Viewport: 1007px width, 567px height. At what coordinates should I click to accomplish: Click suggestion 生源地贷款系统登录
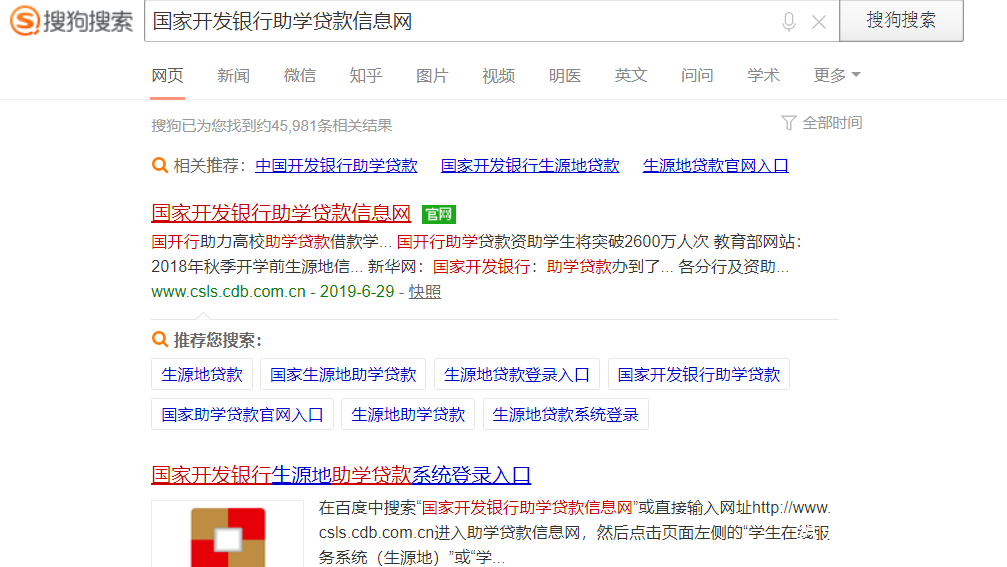pyautogui.click(x=566, y=414)
